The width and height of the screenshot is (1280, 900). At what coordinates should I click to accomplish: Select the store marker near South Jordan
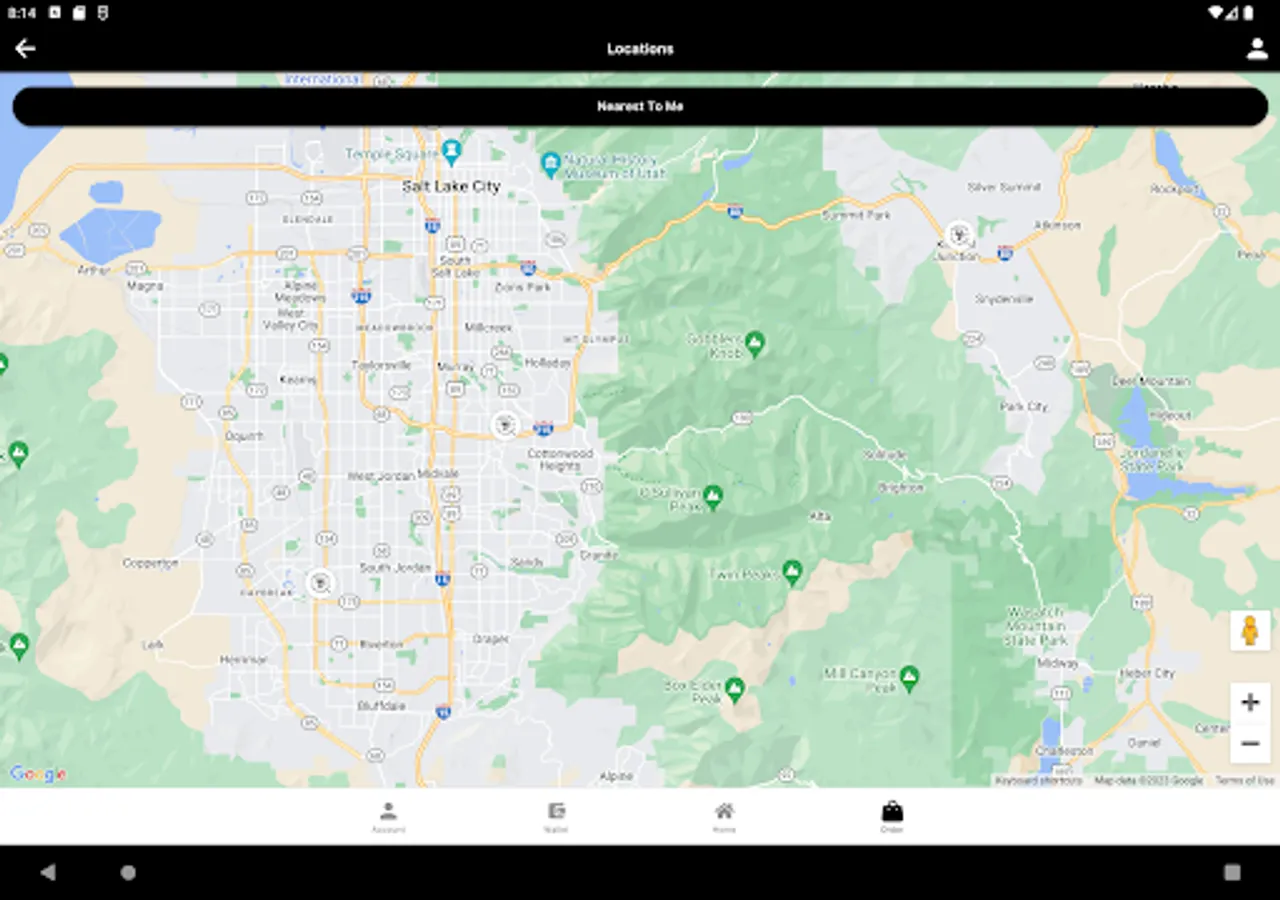pyautogui.click(x=320, y=581)
